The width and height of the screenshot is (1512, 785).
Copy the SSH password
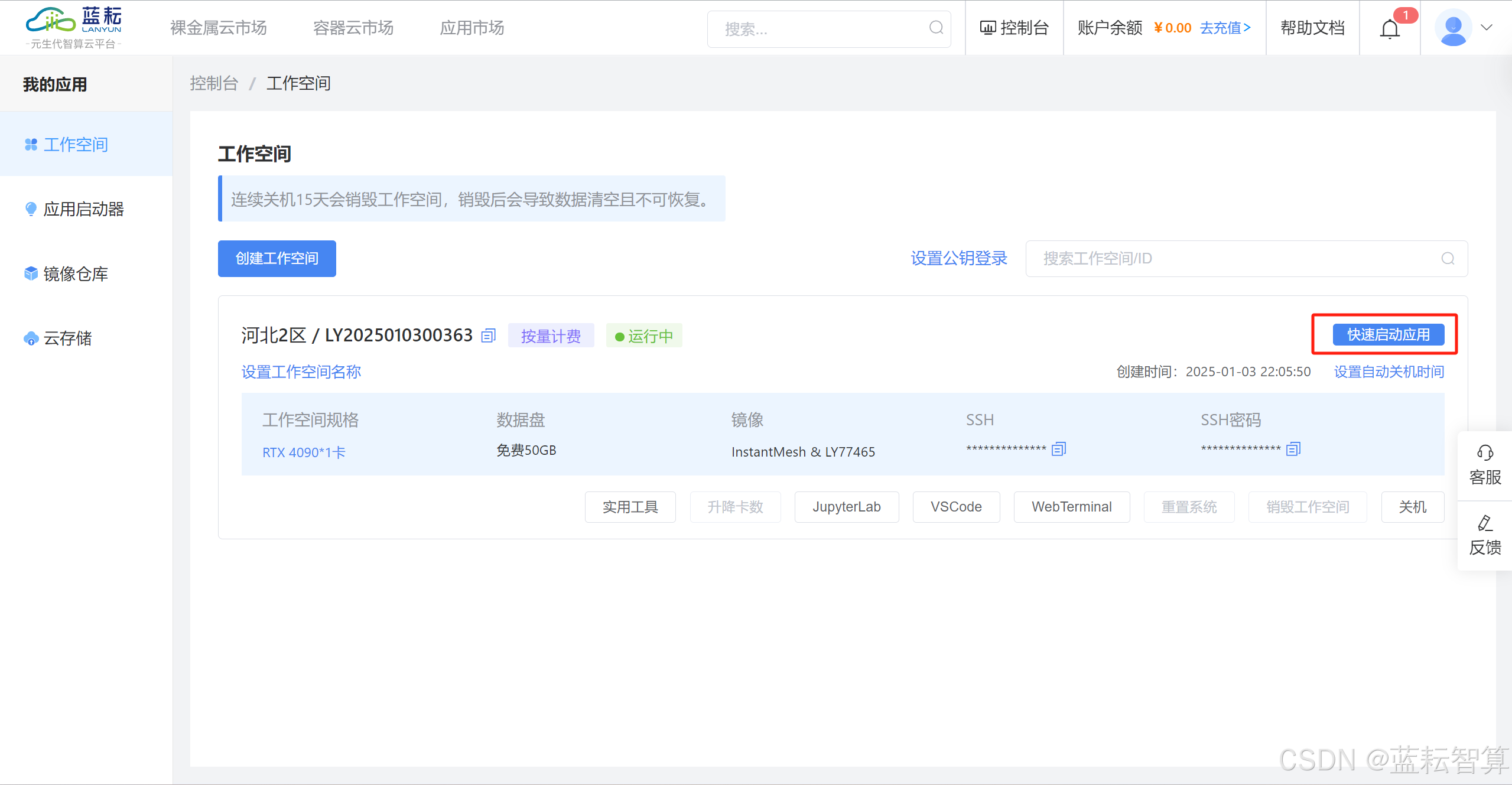(x=1293, y=449)
